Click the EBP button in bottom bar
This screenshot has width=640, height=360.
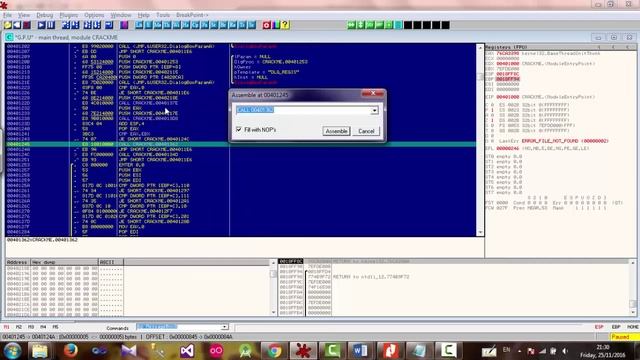coord(616,327)
